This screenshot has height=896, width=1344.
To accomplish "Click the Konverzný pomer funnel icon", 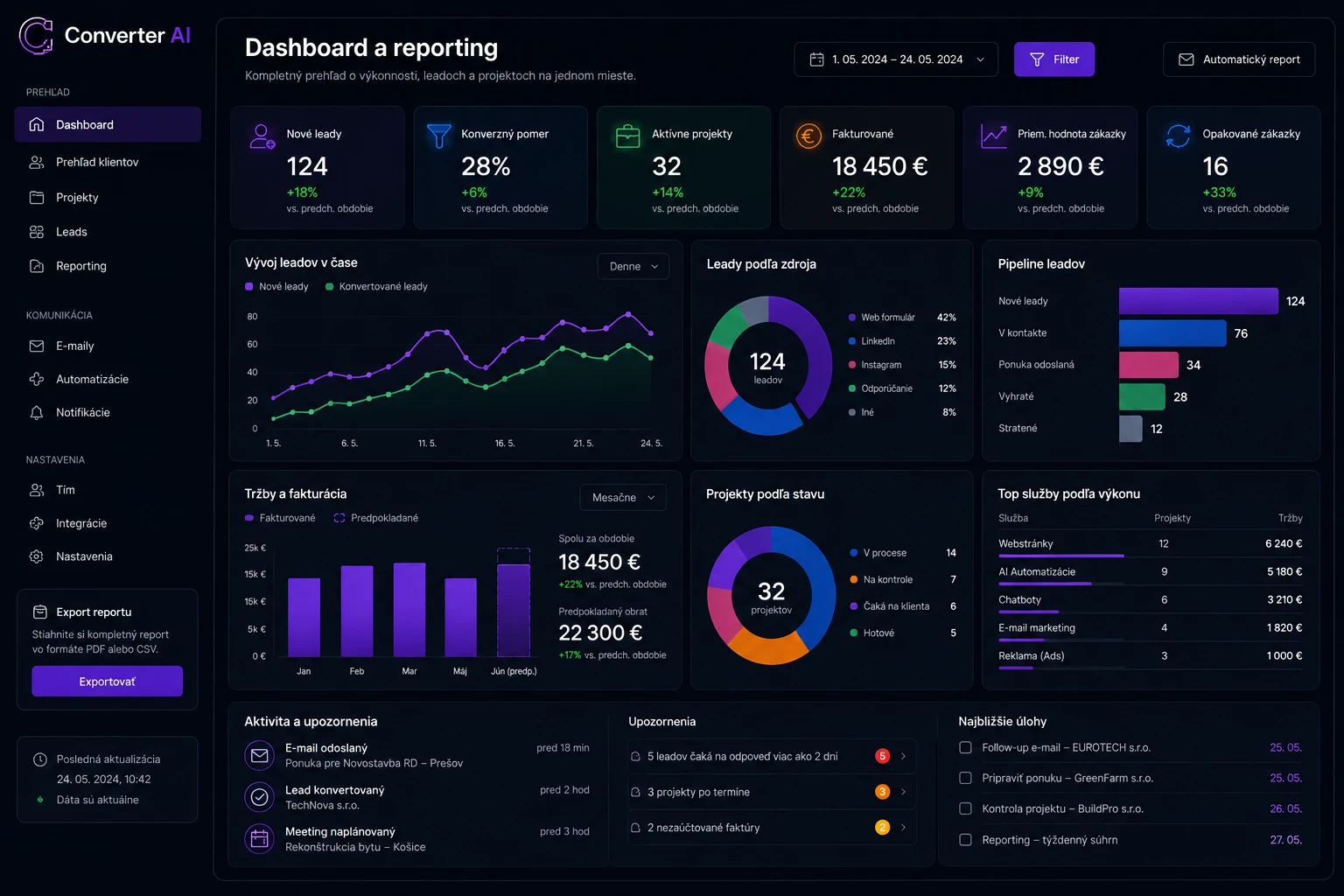I will pos(438,136).
